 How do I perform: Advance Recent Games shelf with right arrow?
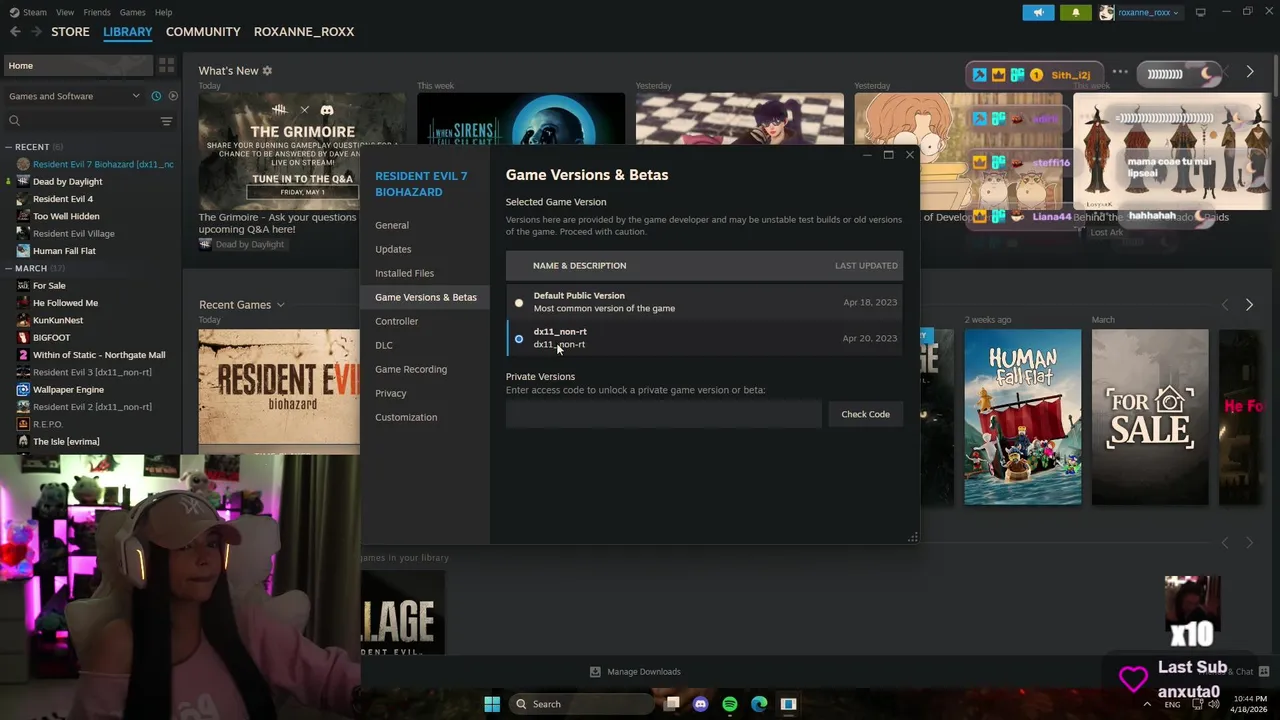point(1249,304)
